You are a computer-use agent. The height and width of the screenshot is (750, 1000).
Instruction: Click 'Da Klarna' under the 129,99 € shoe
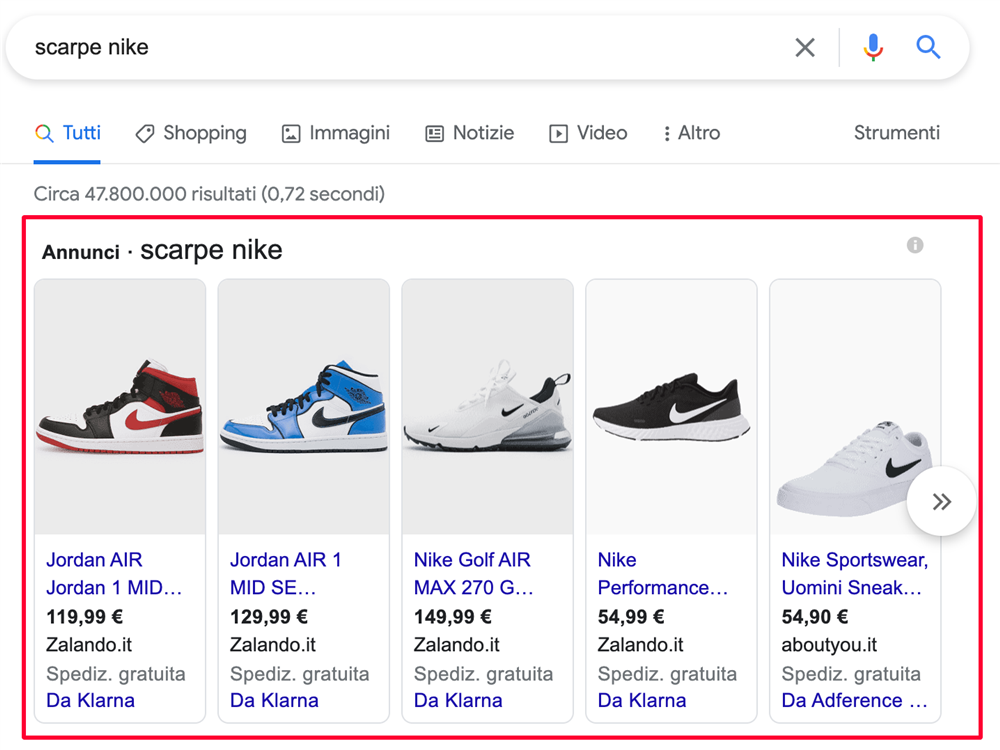pos(274,700)
